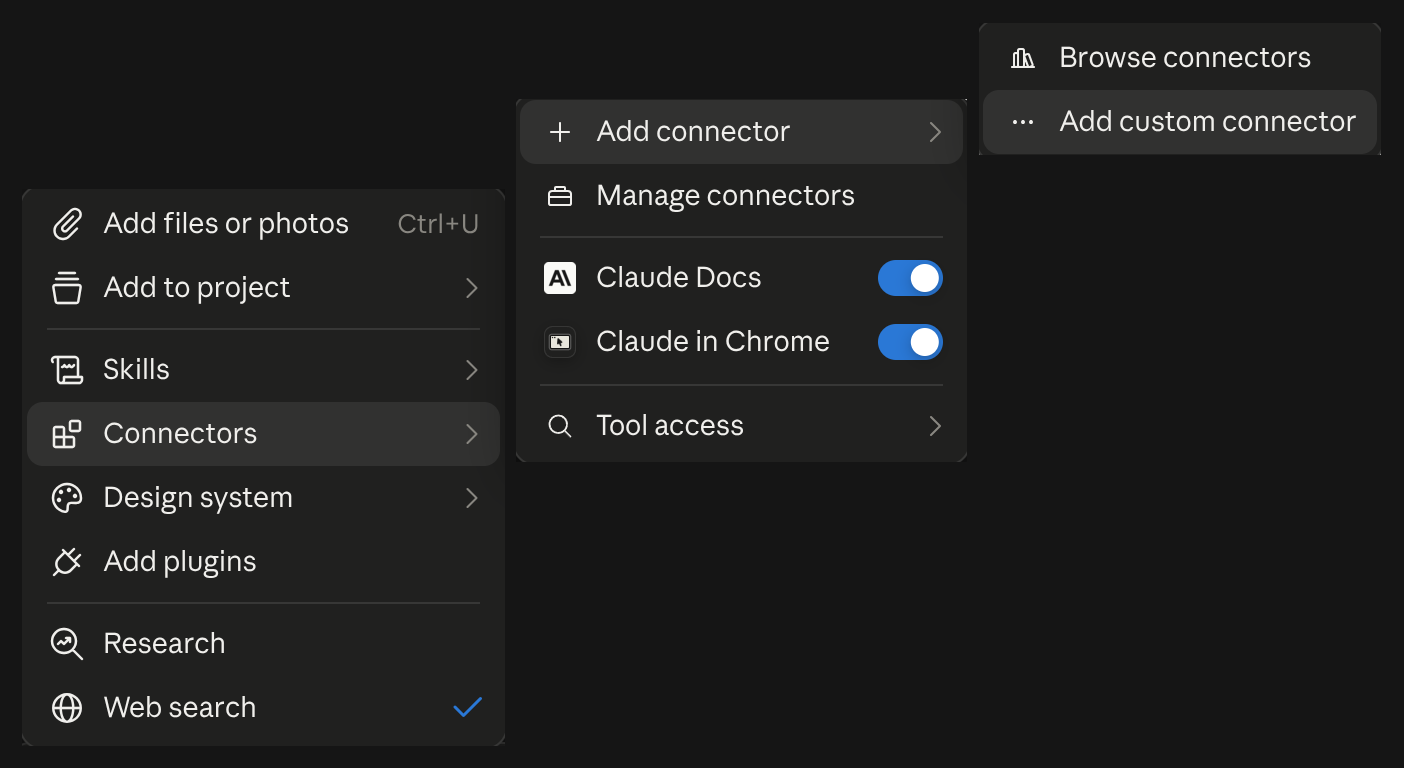Open the Design system entry
The height and width of the screenshot is (768, 1404).
tap(263, 498)
